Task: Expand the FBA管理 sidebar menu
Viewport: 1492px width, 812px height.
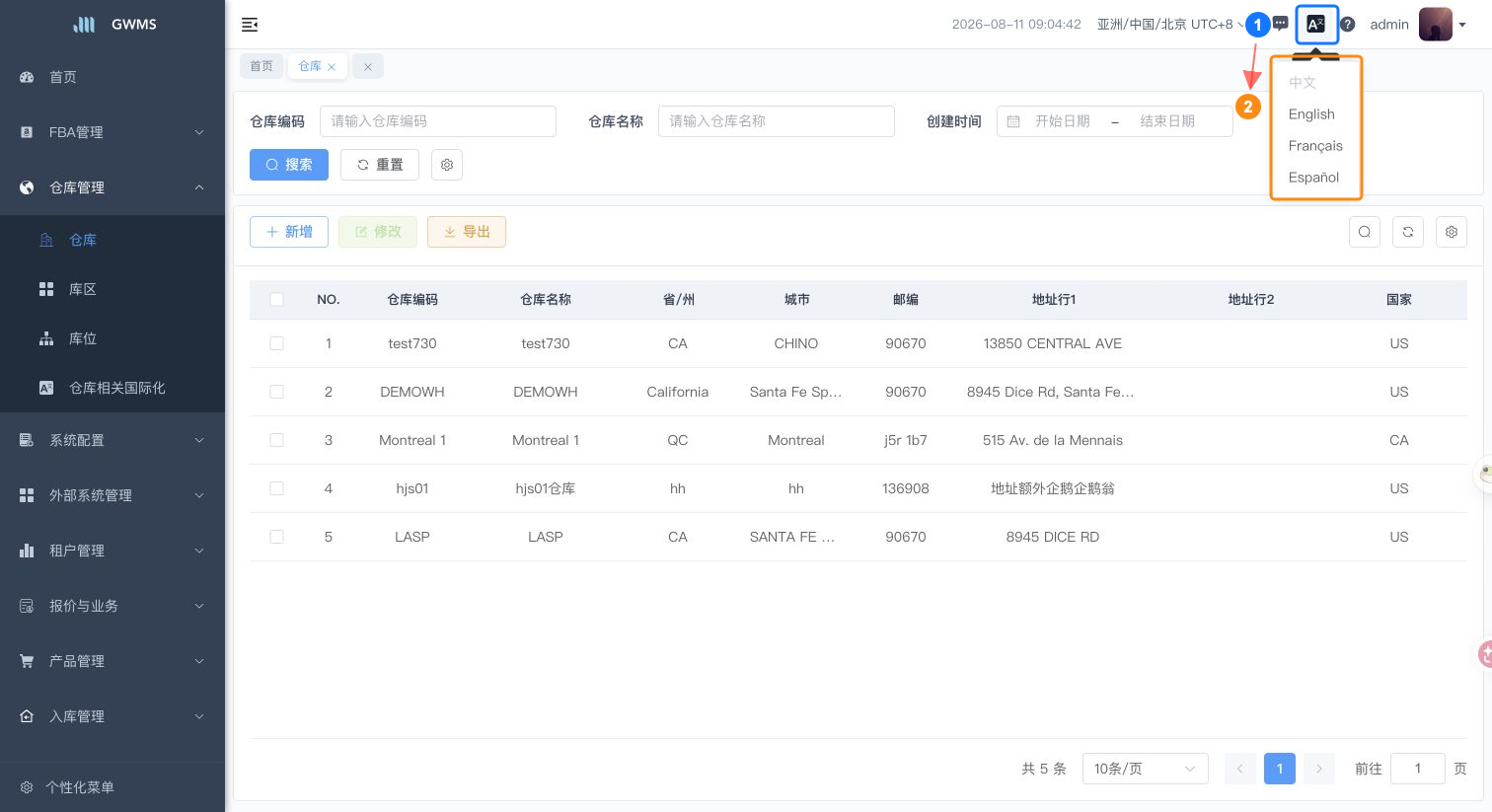Action: pos(112,132)
